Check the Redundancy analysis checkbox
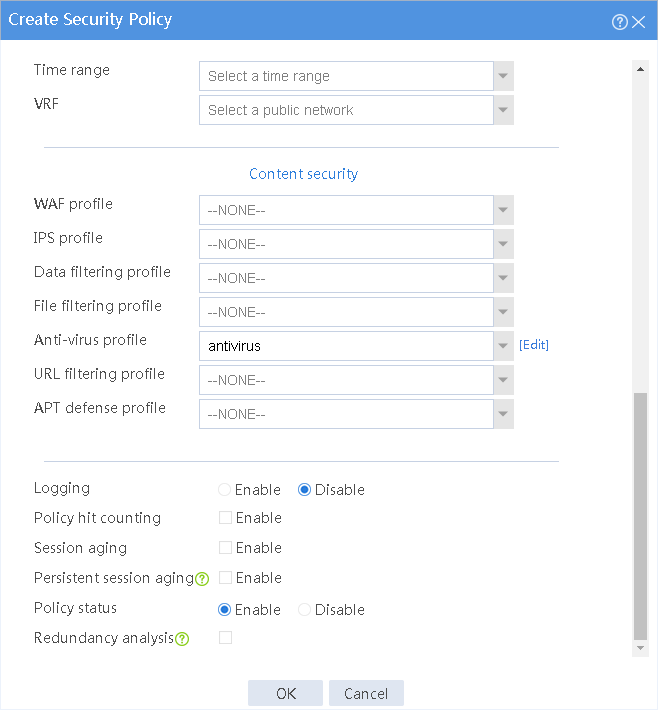Screen dimensions: 658x710 [226, 638]
